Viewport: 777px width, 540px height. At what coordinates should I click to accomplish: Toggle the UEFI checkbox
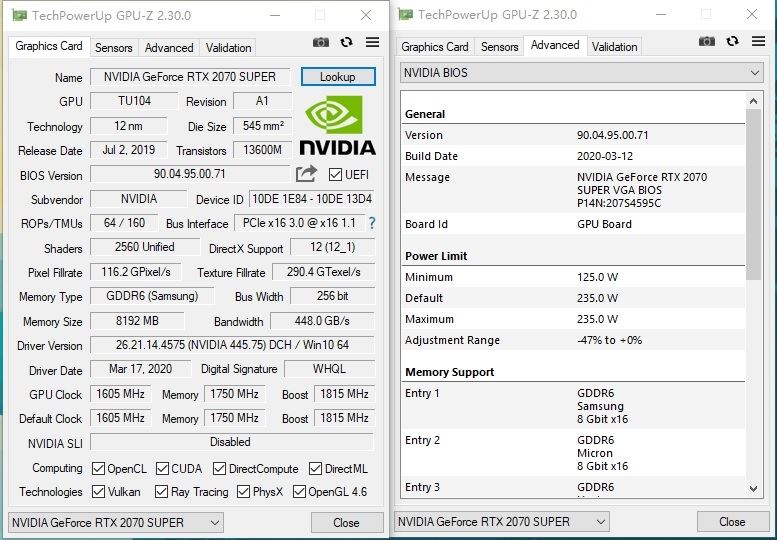[x=335, y=174]
